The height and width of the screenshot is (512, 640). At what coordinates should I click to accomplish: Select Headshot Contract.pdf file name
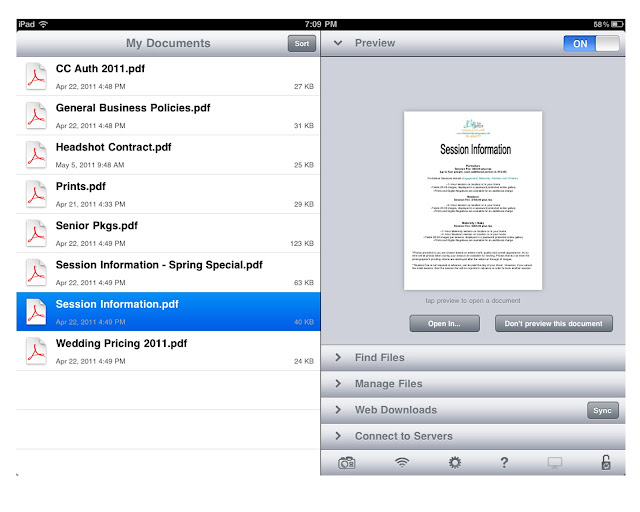113,147
